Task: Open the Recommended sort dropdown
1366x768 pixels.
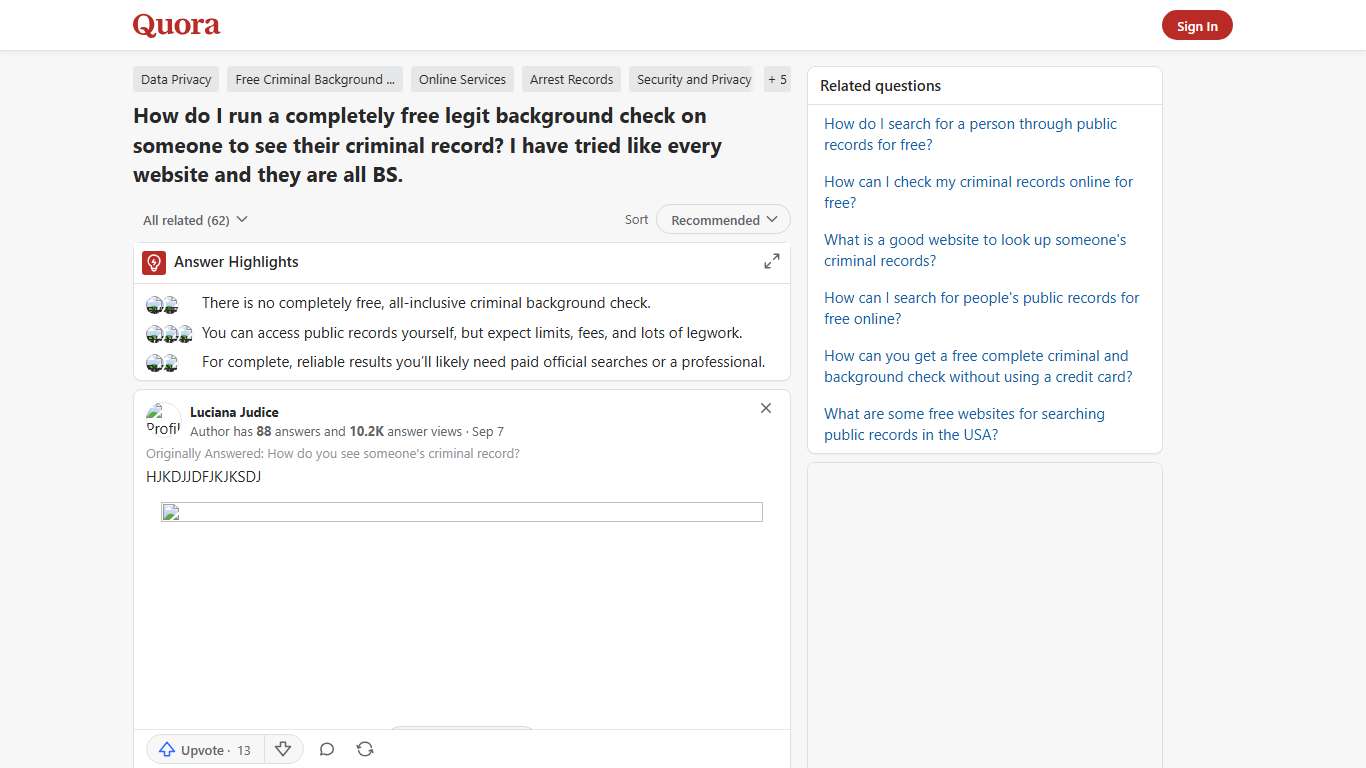Action: tap(722, 219)
